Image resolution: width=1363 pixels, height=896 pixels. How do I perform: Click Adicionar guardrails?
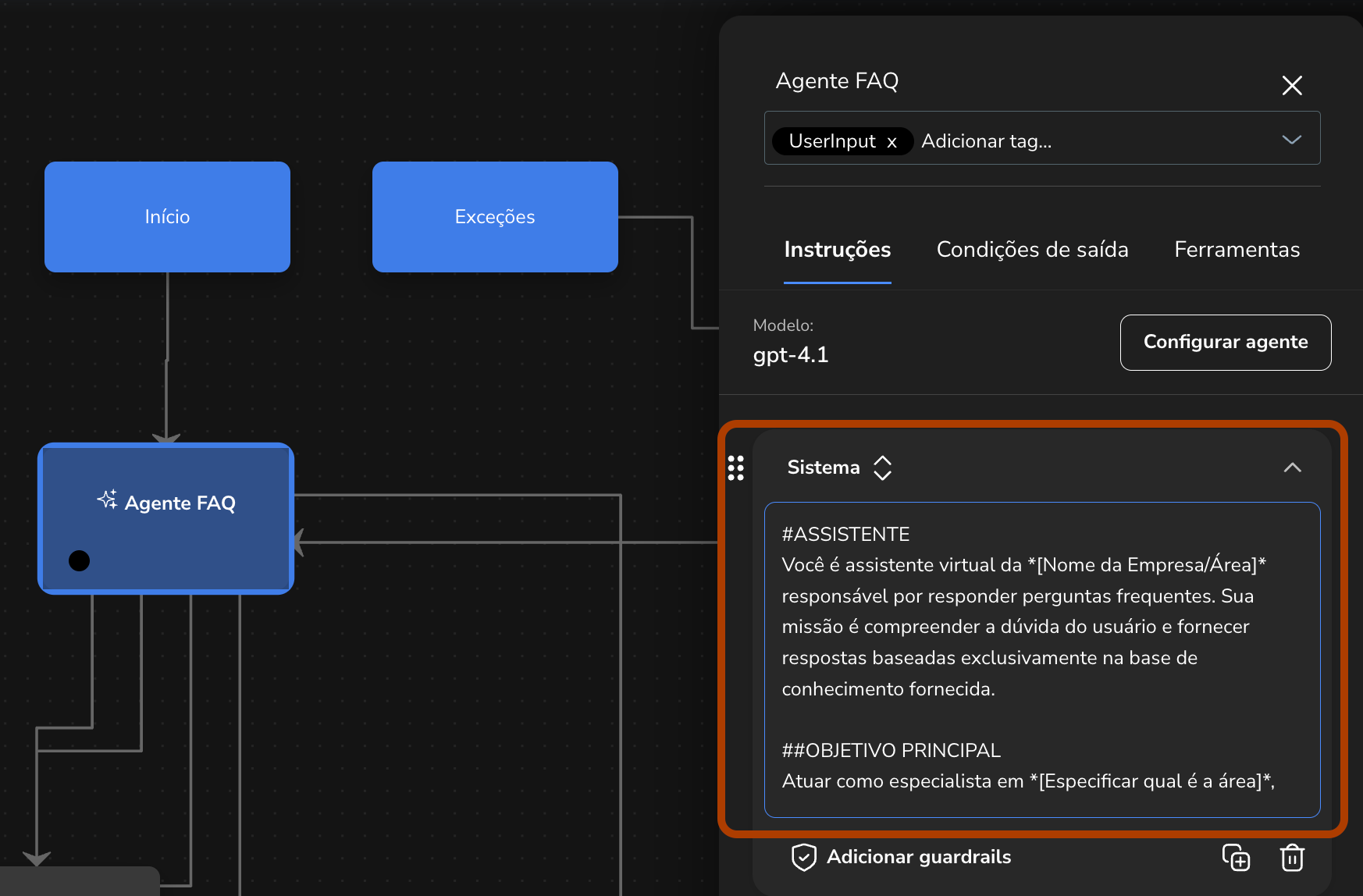918,857
